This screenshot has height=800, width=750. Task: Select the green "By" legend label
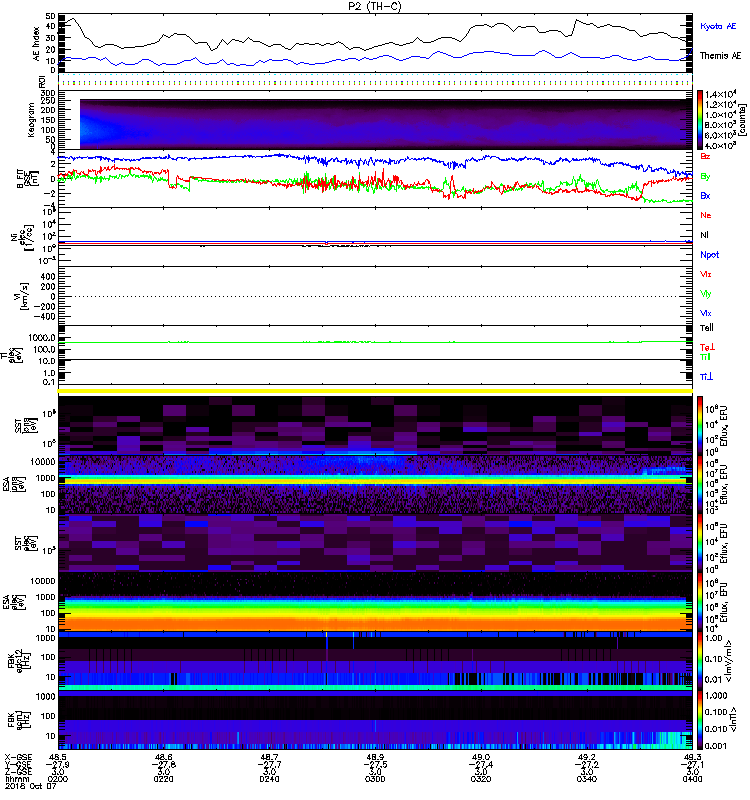coord(705,177)
